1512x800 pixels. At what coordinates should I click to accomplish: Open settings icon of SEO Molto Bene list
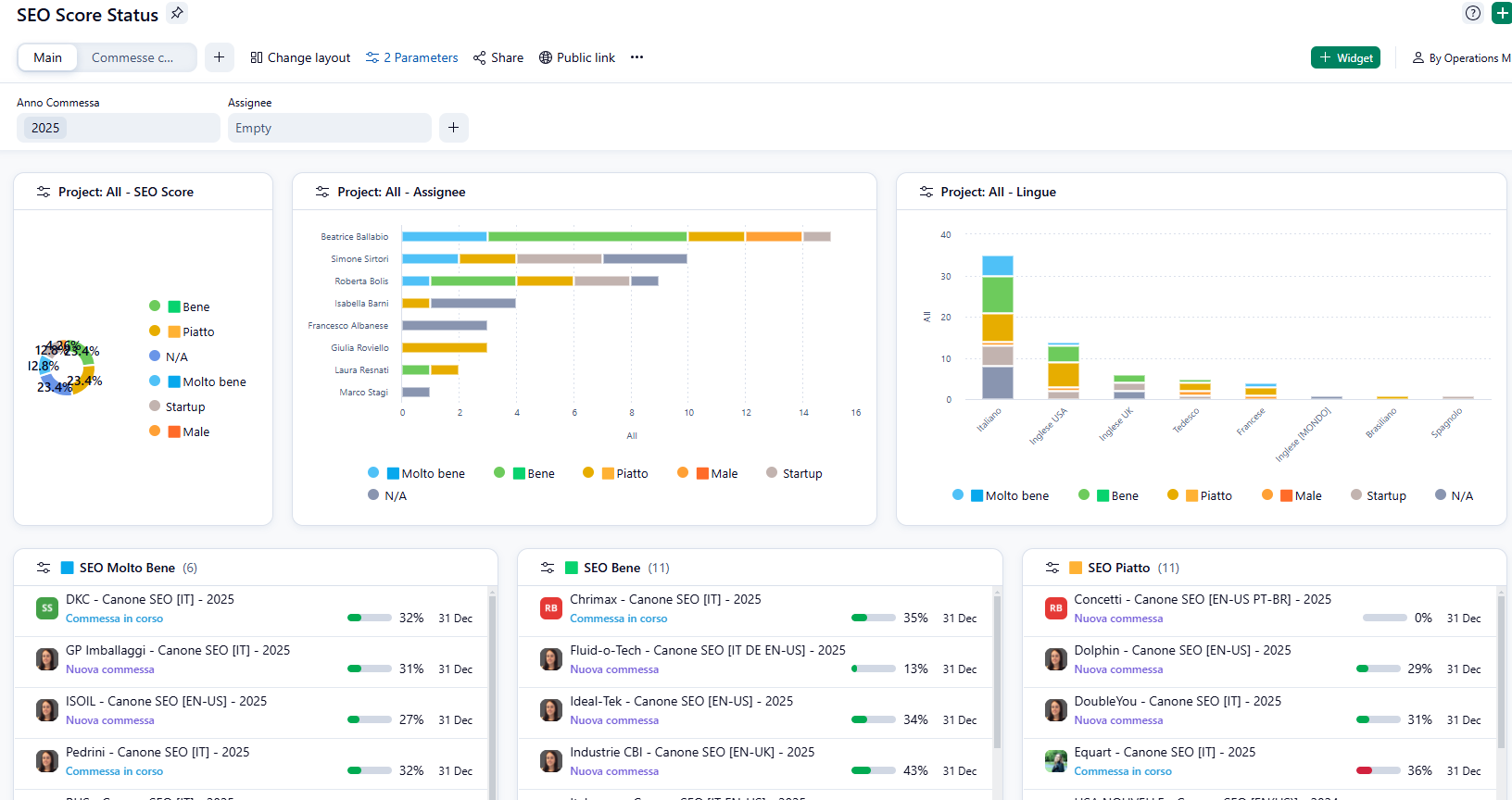44,568
